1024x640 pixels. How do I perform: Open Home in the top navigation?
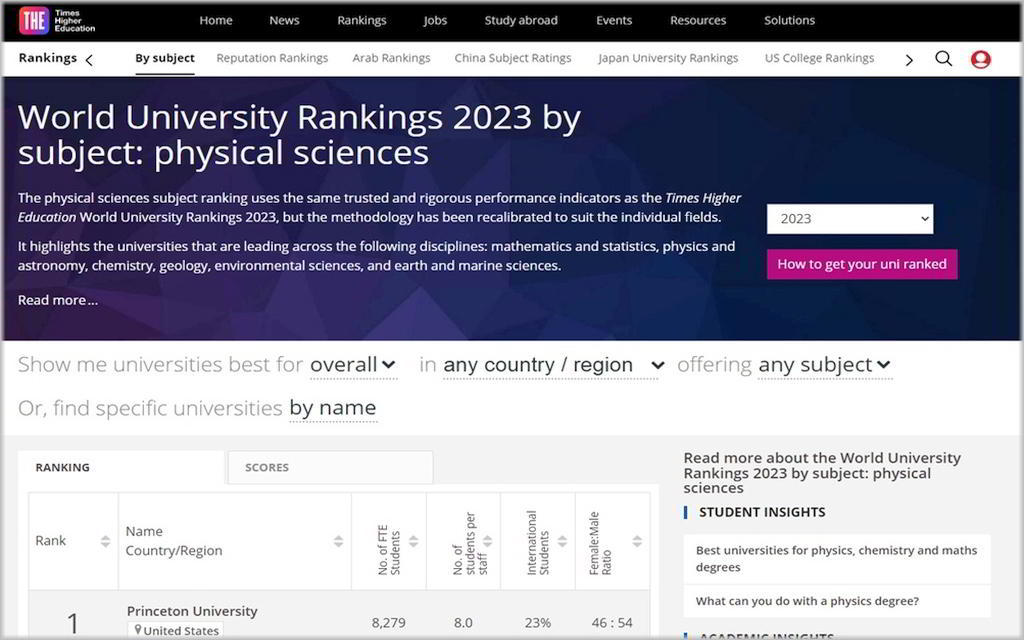coord(216,20)
